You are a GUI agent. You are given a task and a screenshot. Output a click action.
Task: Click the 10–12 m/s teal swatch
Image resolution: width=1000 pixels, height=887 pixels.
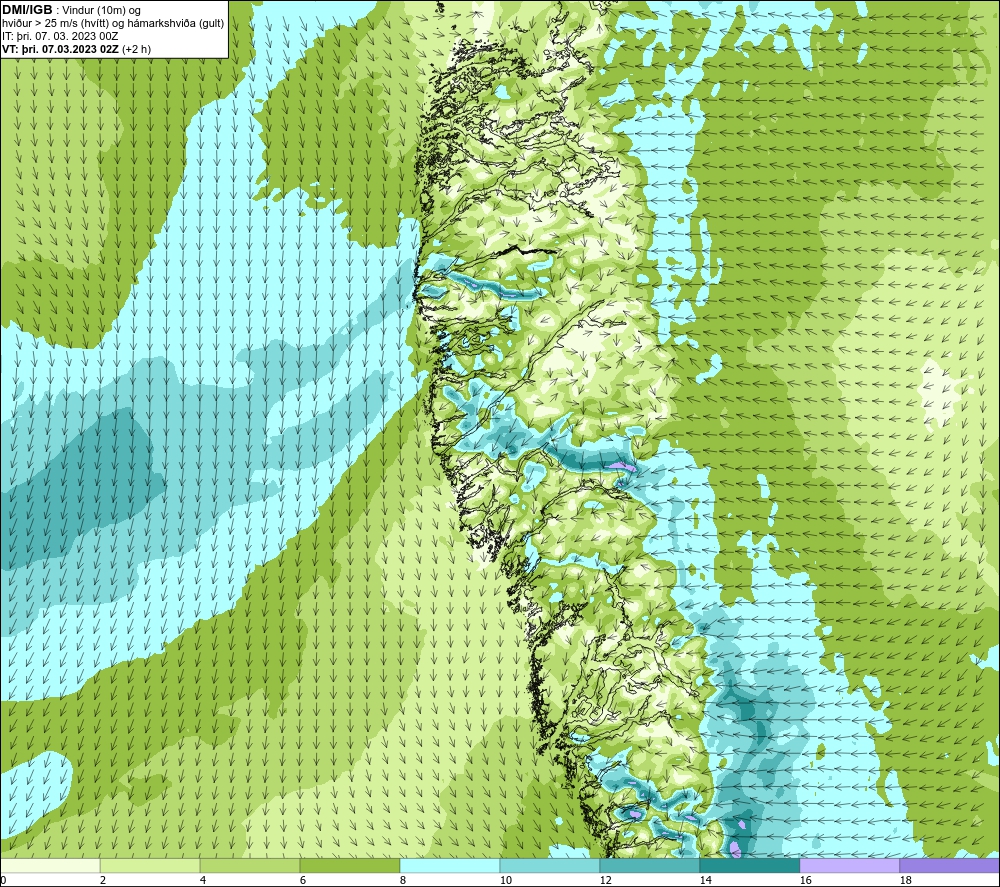550,865
